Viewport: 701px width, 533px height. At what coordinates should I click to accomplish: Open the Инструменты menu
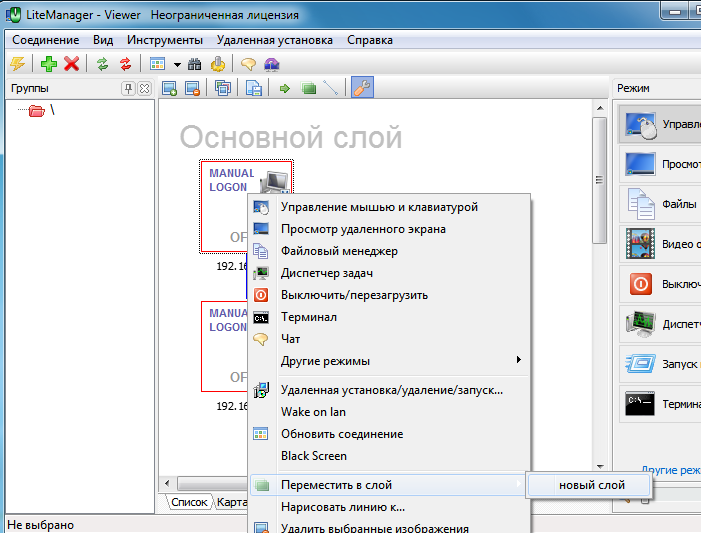coord(165,40)
